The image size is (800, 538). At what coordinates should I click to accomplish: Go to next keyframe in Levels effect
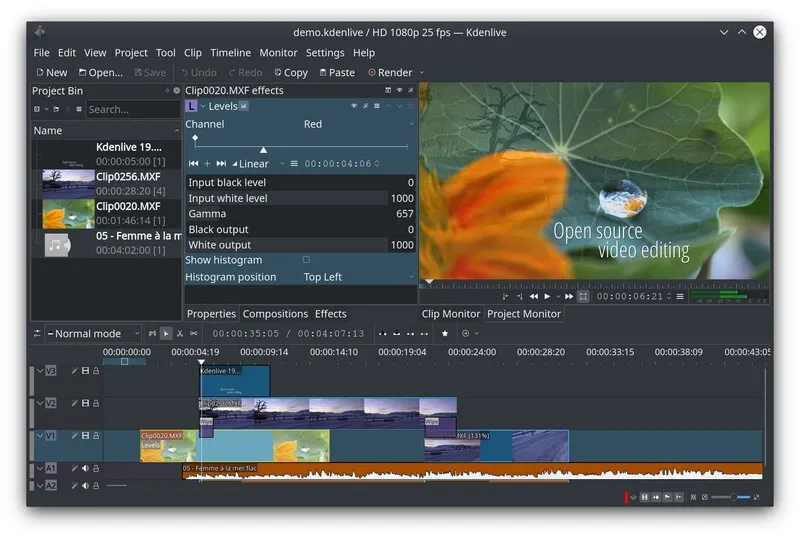[x=221, y=163]
